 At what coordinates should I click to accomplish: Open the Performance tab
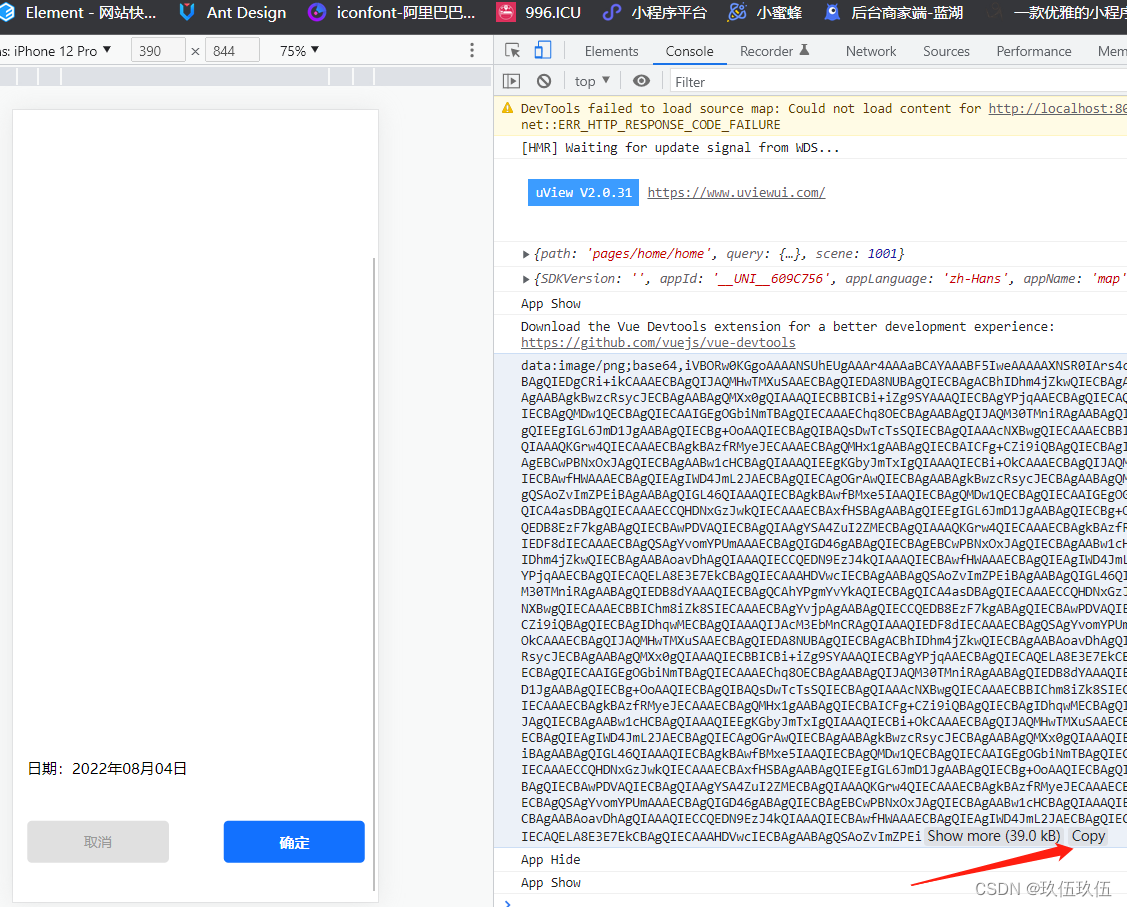(x=1034, y=51)
